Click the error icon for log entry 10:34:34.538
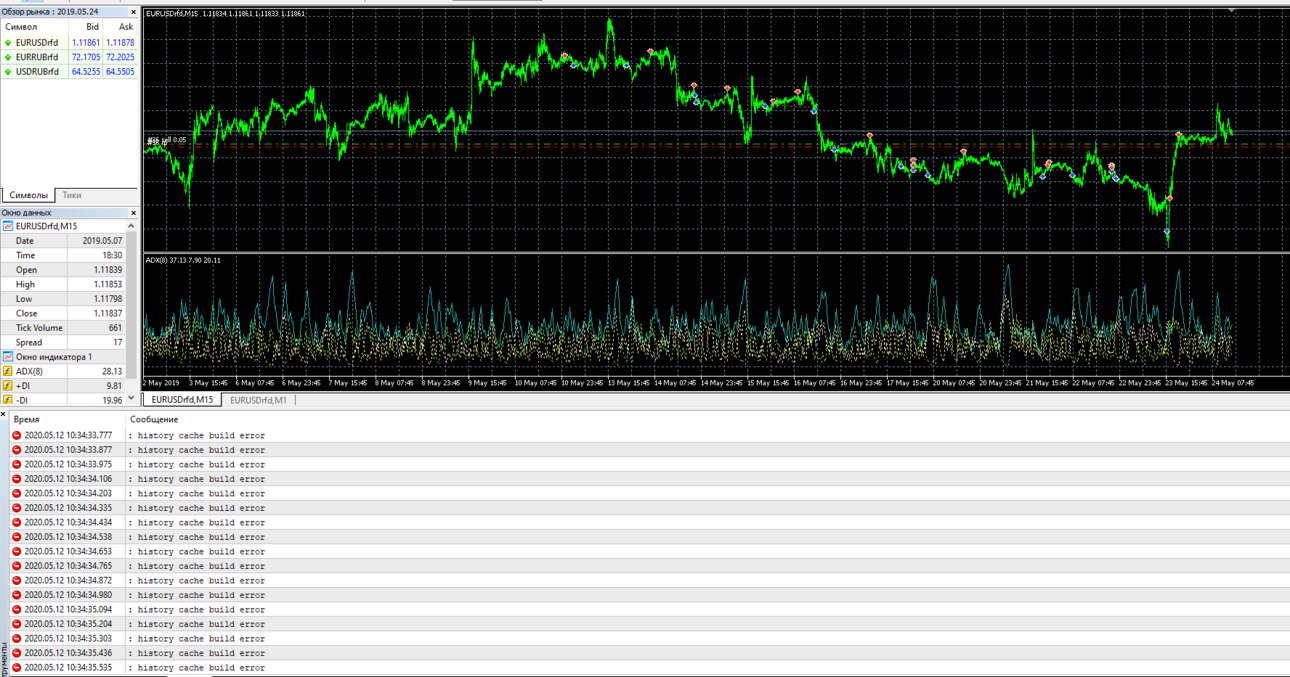Viewport: 1290px width, 677px height. [x=17, y=537]
